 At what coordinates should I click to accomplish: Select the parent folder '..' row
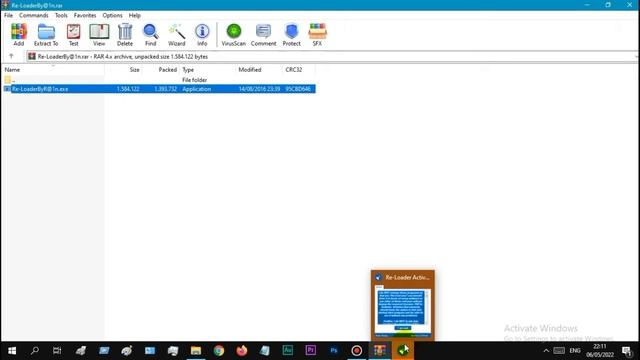159,80
